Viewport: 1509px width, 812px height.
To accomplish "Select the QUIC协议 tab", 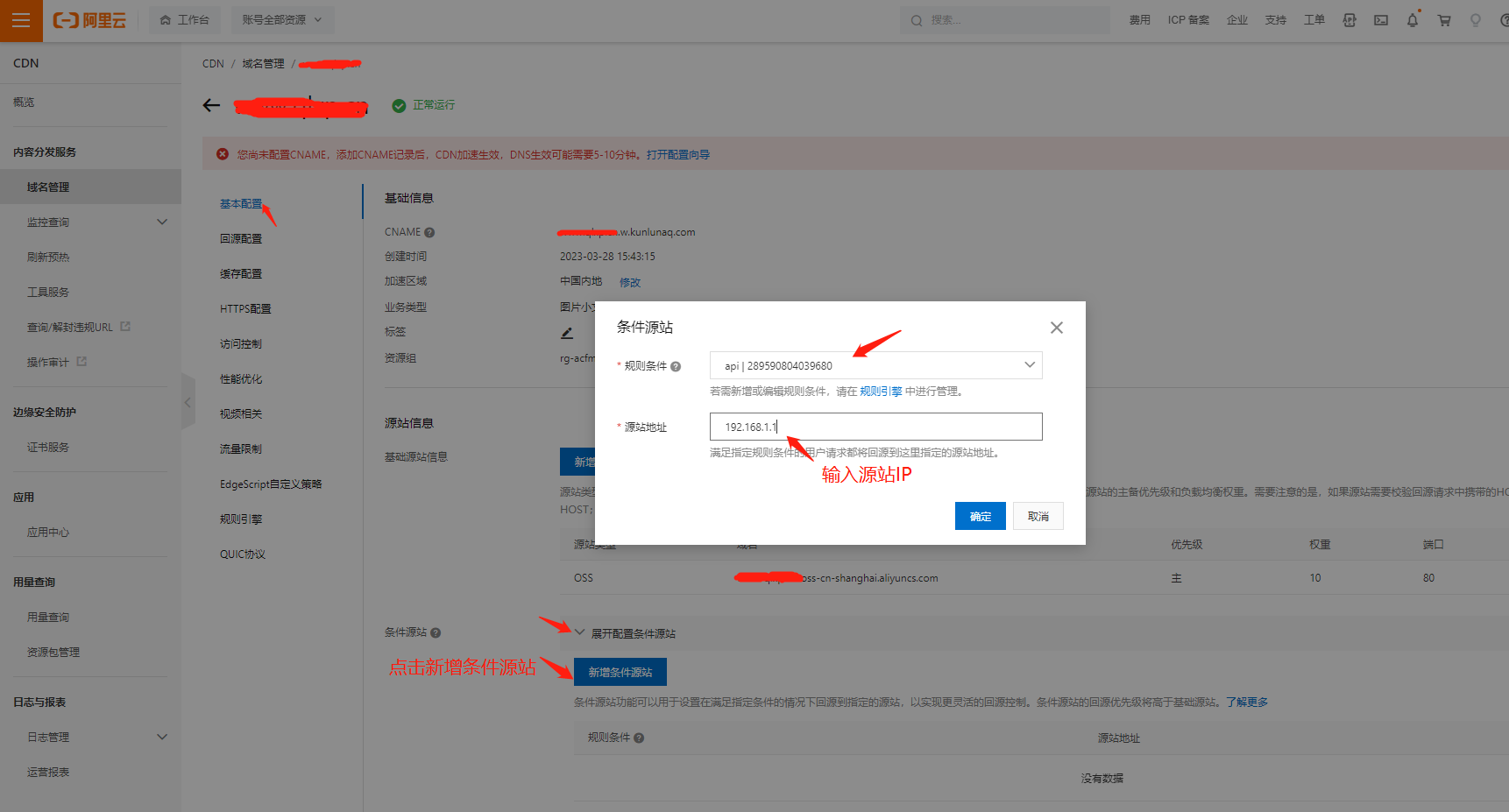I will coord(243,554).
